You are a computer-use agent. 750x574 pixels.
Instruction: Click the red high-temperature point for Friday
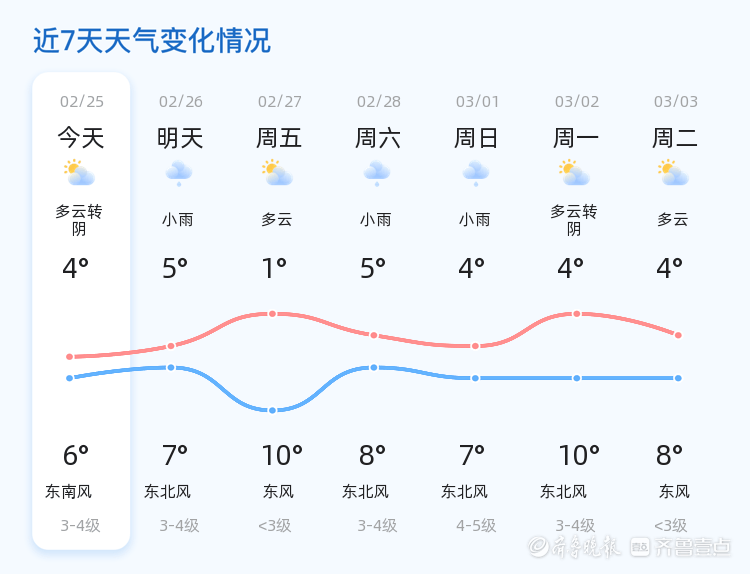tap(272, 314)
